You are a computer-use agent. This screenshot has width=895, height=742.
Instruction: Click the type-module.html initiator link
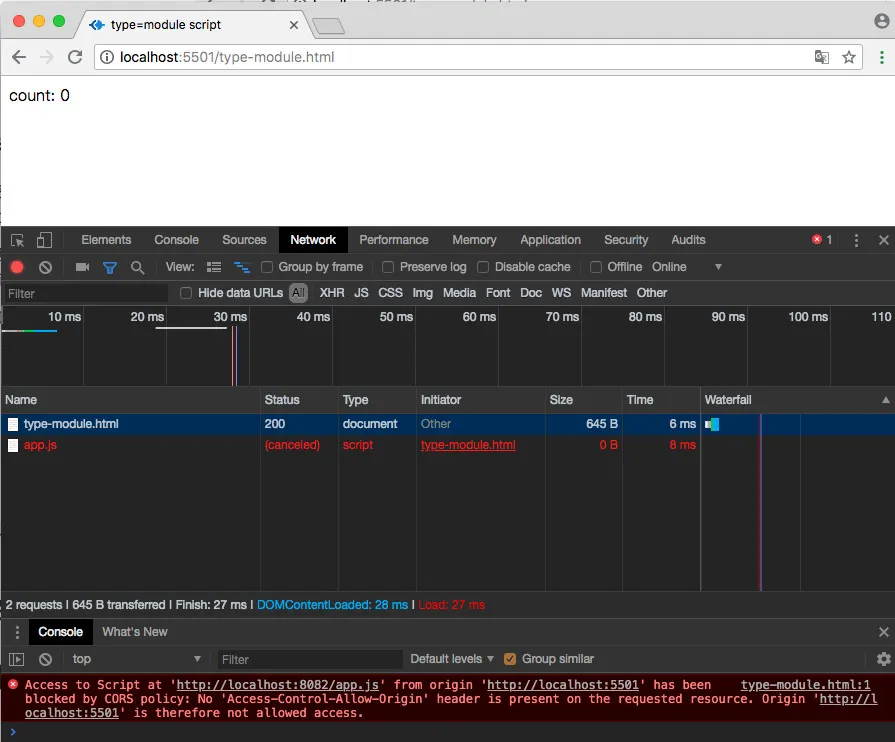[468, 445]
